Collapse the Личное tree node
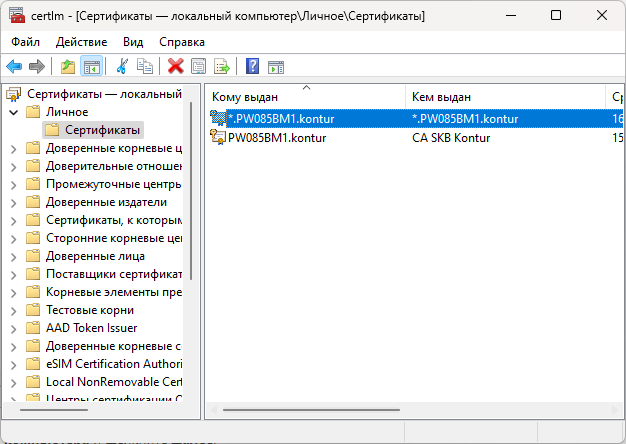The image size is (626, 444). (13, 112)
